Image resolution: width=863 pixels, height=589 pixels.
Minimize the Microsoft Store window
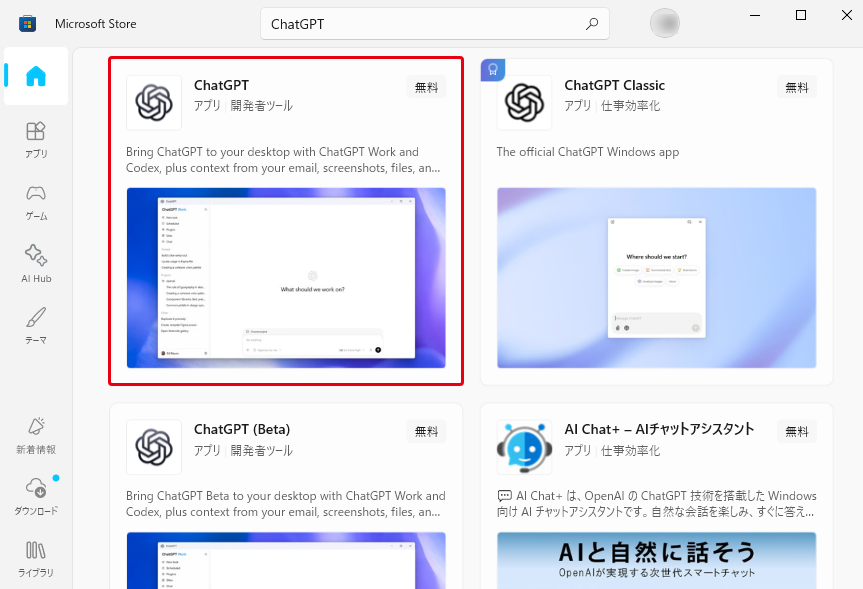click(755, 15)
